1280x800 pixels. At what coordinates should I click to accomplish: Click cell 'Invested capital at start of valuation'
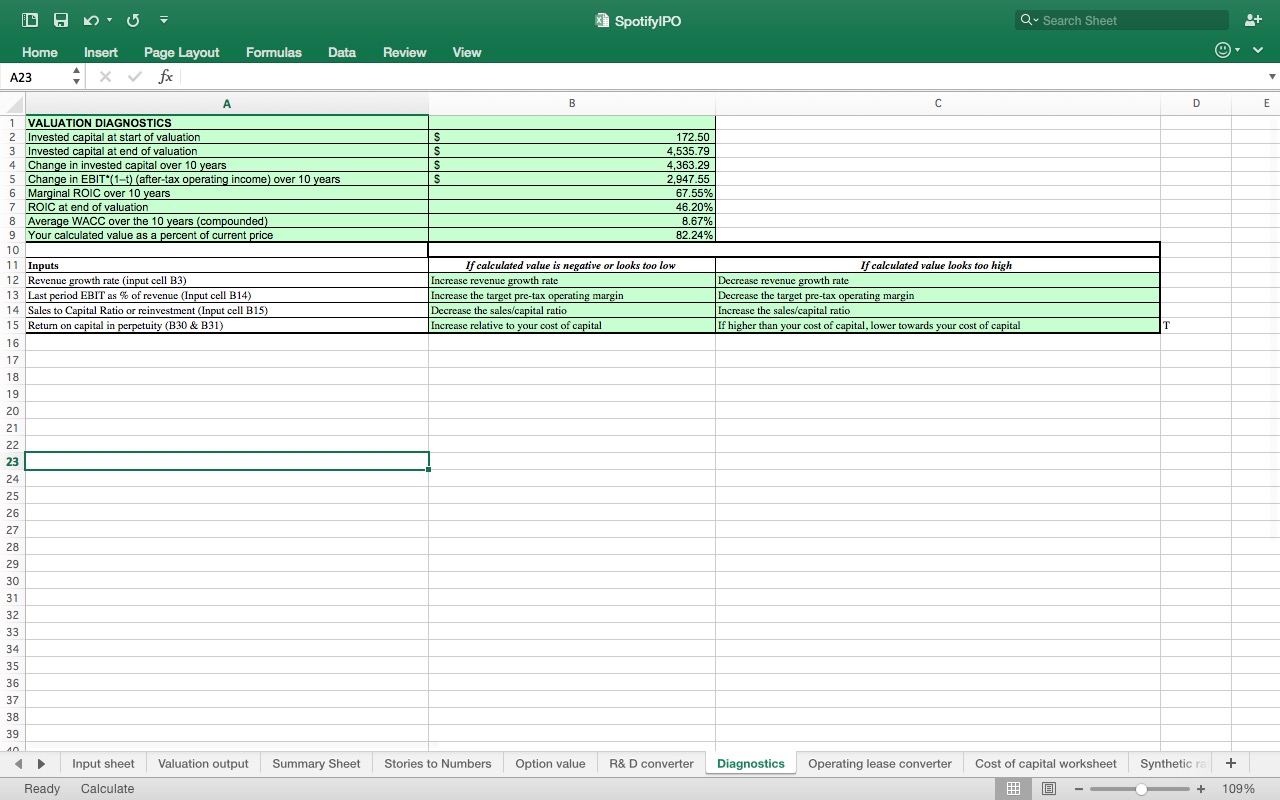(227, 137)
